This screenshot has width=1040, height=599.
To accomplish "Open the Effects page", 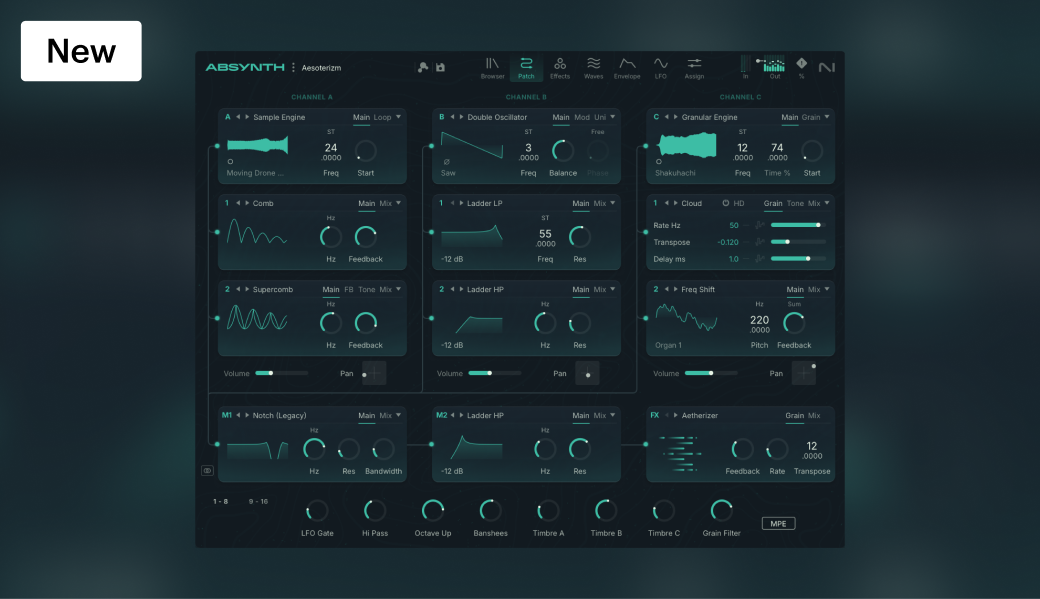I will [560, 68].
